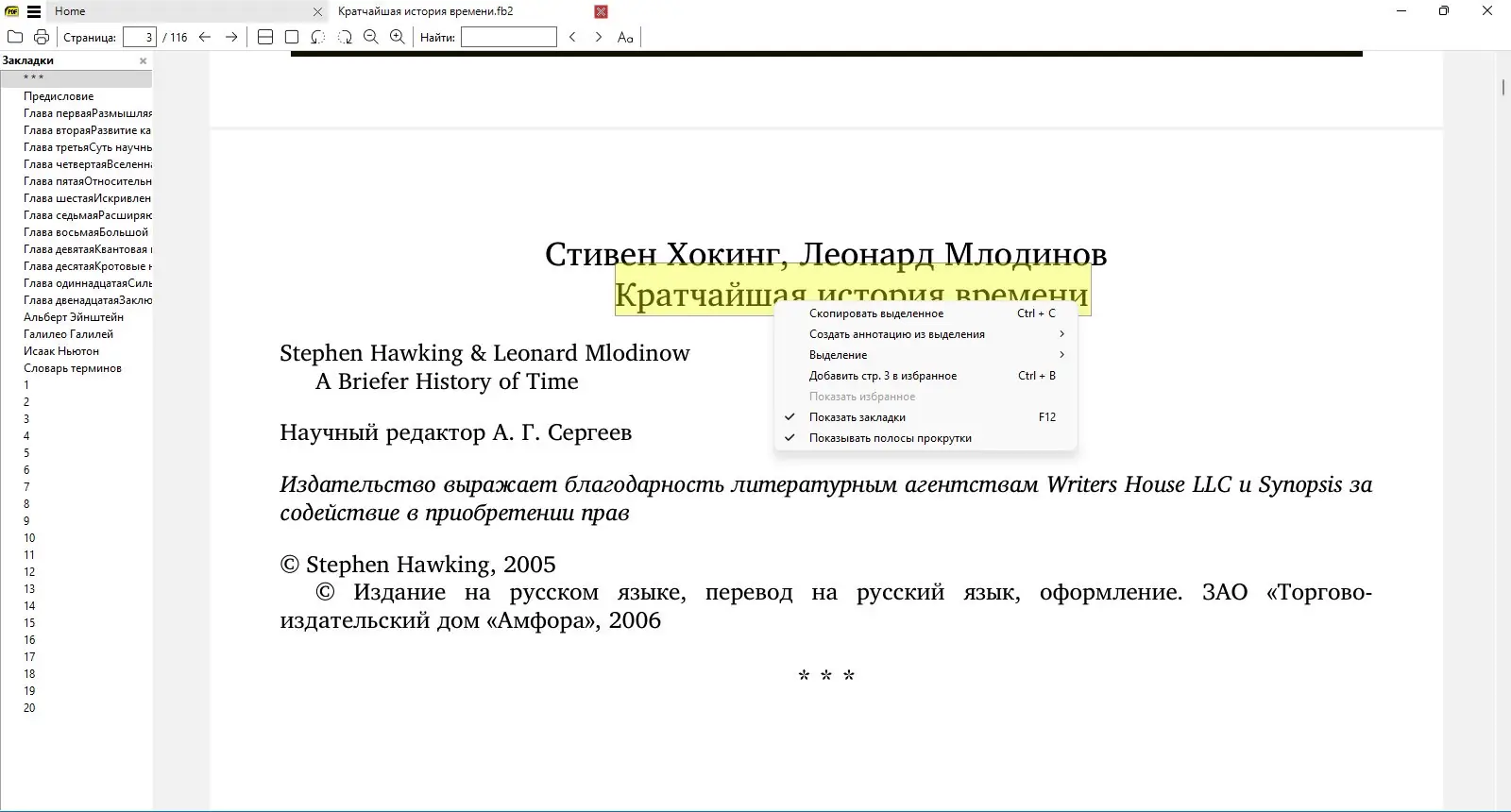The height and width of the screenshot is (812, 1511).
Task: Jump to Глава двенадцатая bookmark
Action: coord(88,300)
